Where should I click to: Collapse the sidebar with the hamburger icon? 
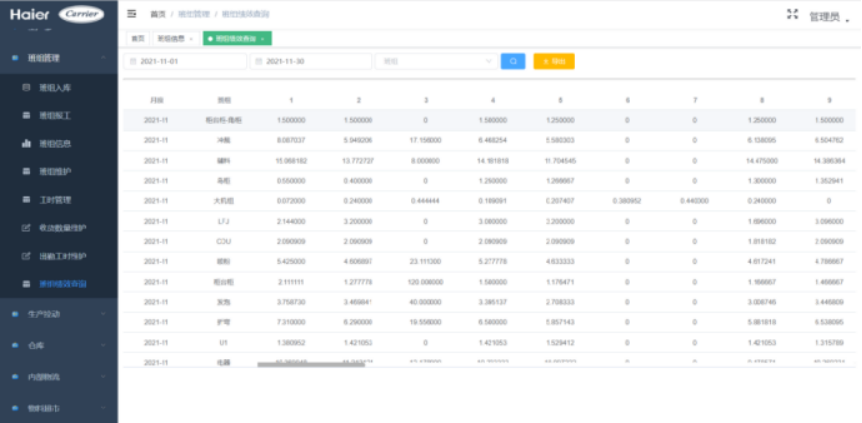131,14
